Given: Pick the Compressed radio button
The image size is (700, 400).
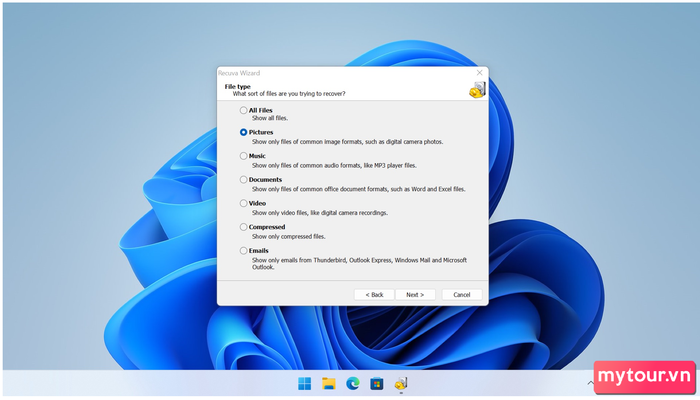Looking at the screenshot, I should (243, 227).
